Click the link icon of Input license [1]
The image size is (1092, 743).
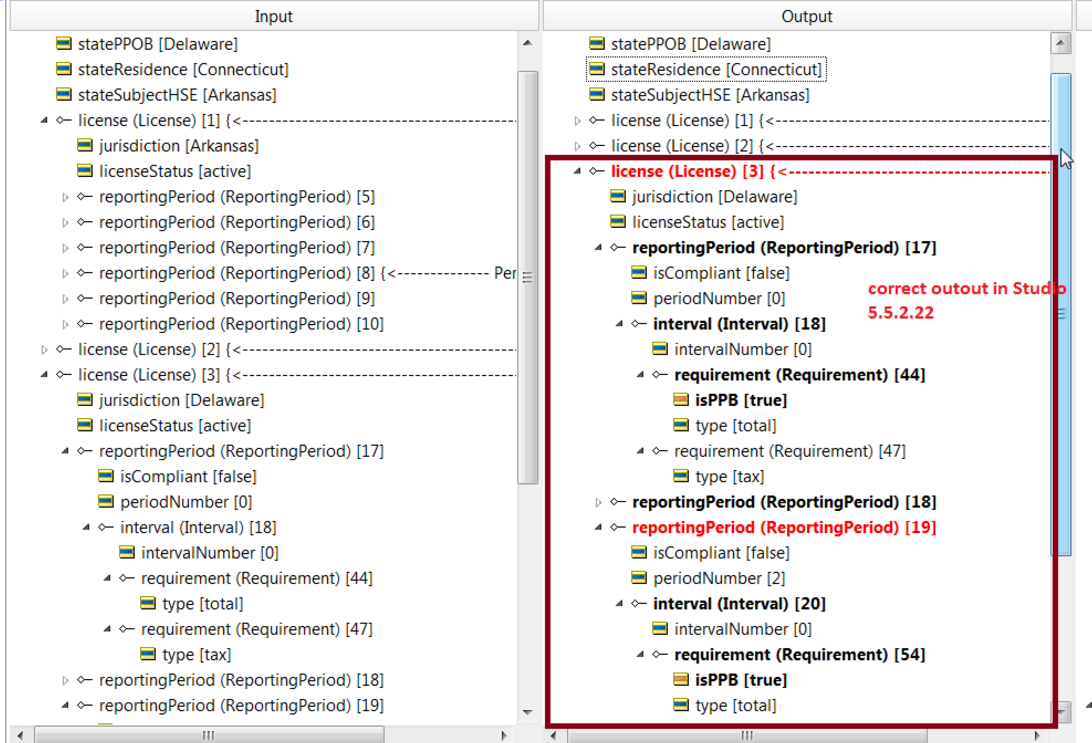click(63, 120)
